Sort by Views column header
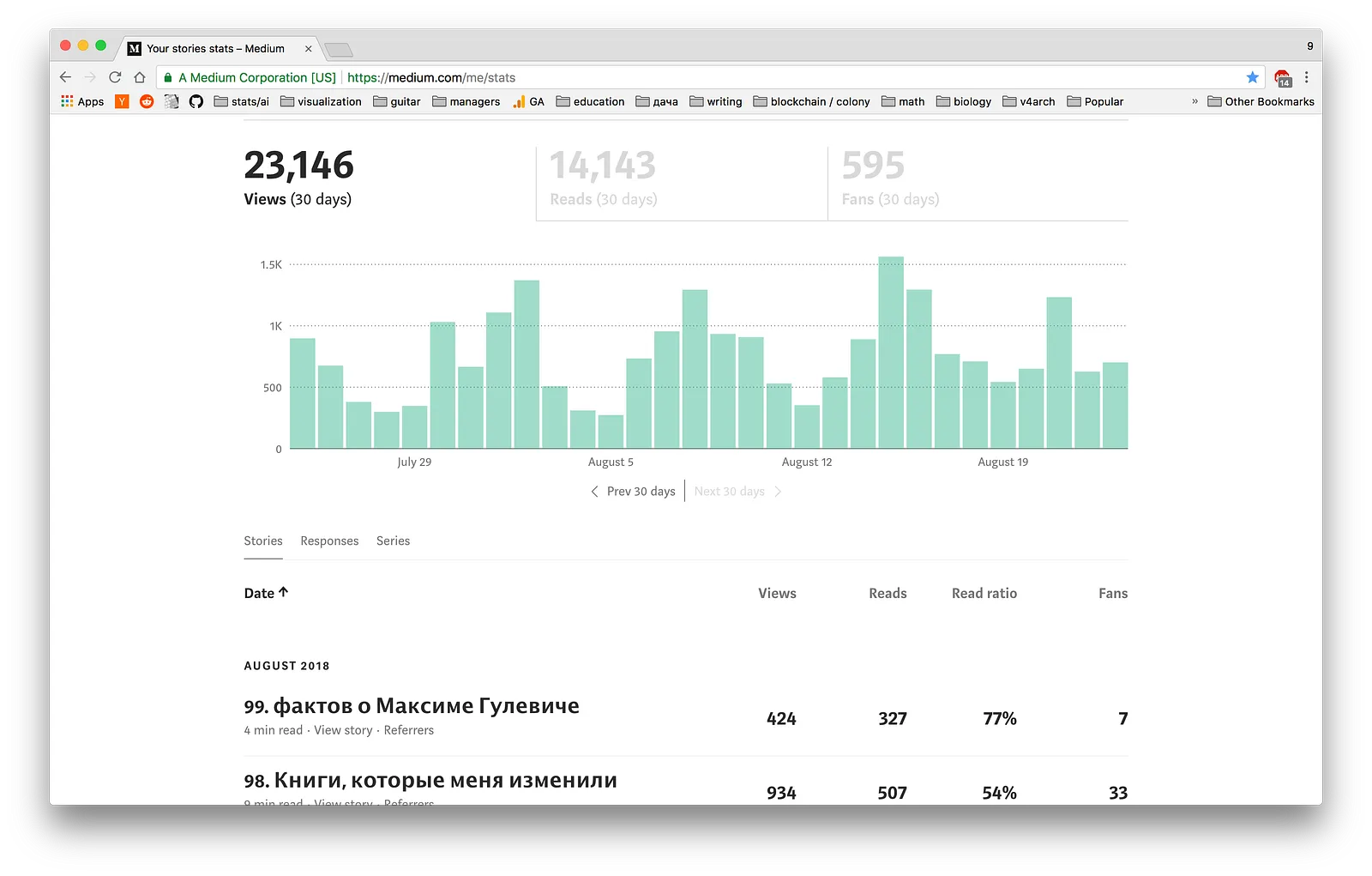The image size is (1372, 876). click(777, 593)
